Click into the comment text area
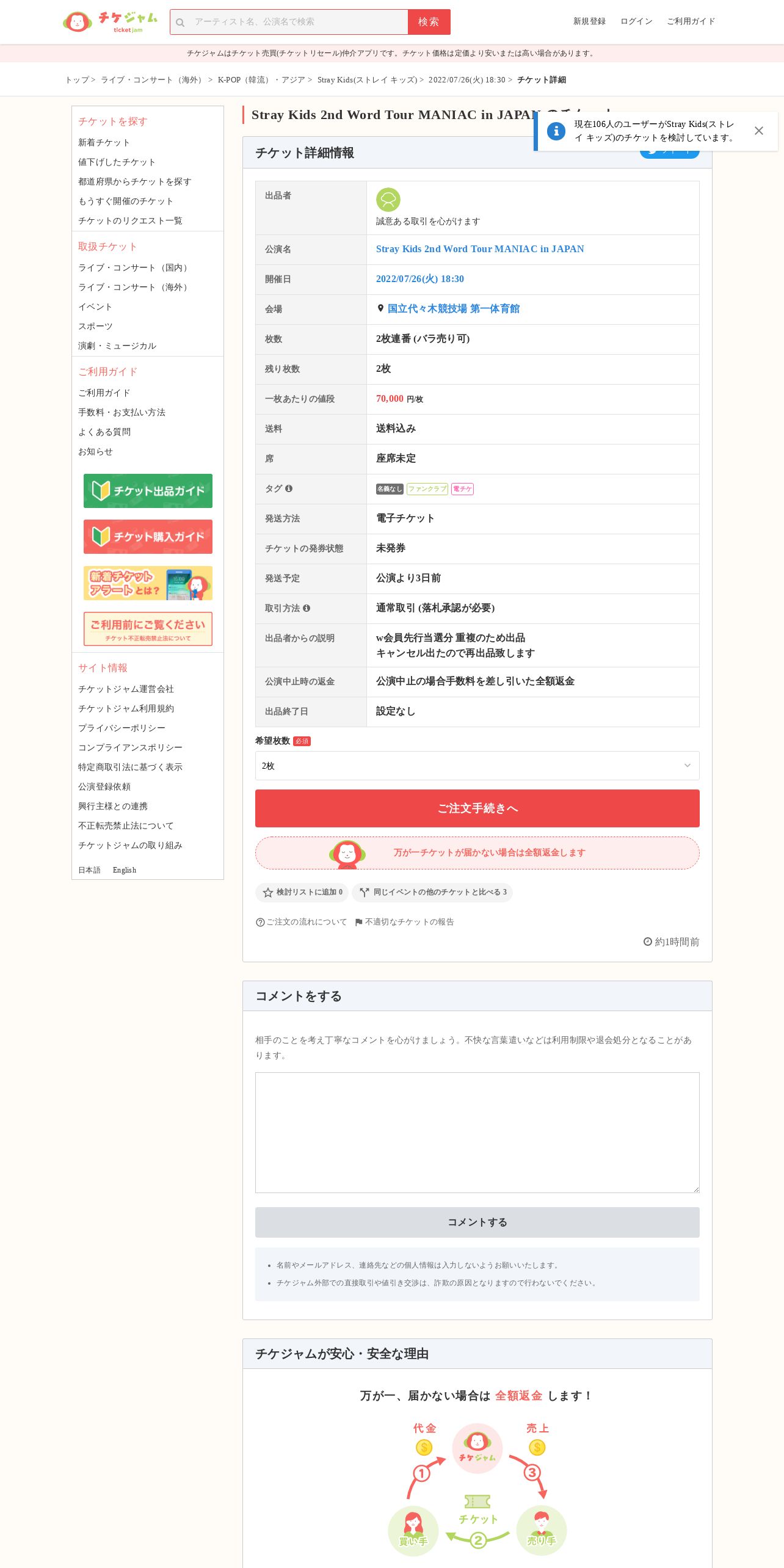The image size is (784, 1568). [x=477, y=1133]
